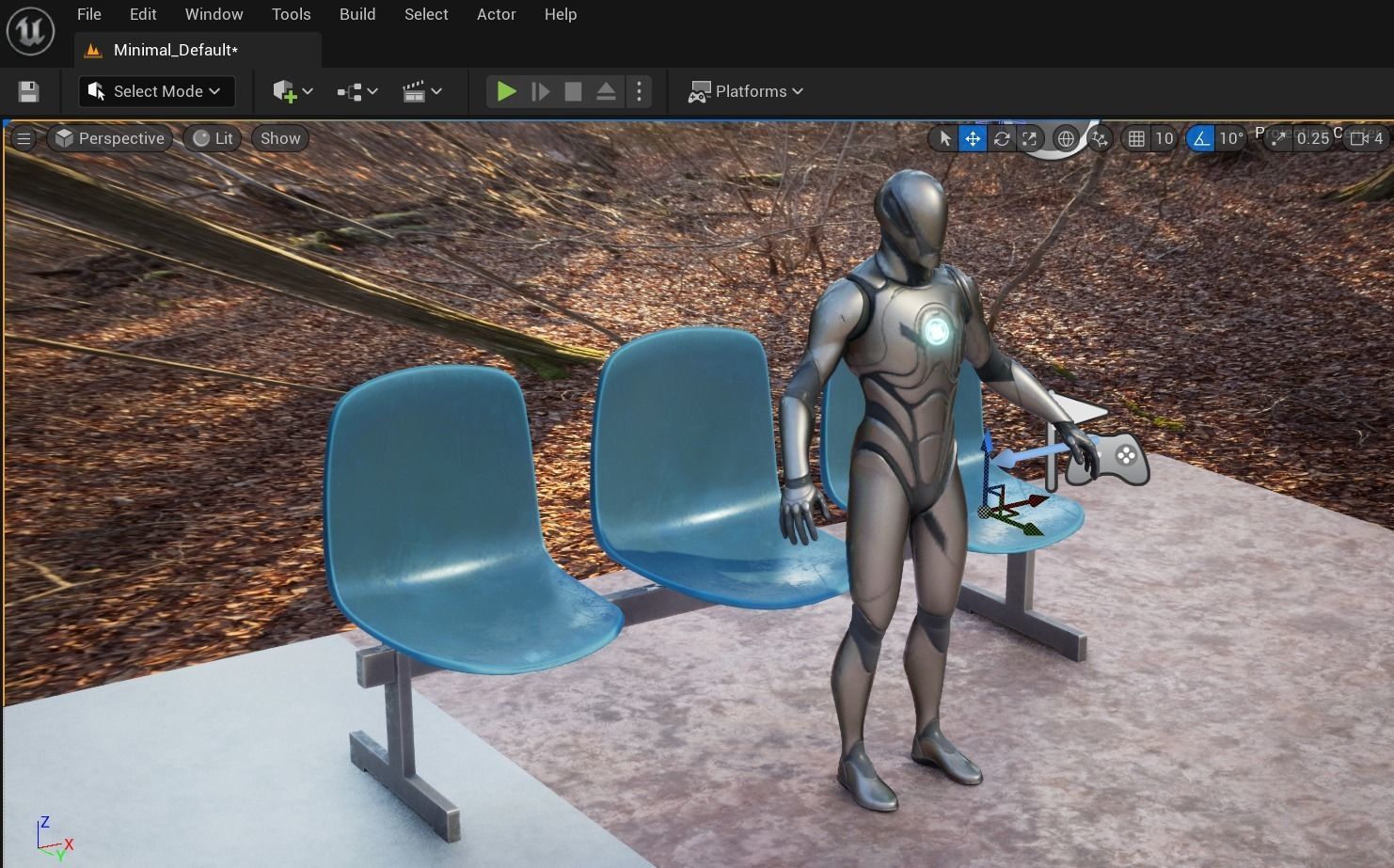The width and height of the screenshot is (1394, 868).
Task: Save the current level with the disk icon
Action: point(28,91)
